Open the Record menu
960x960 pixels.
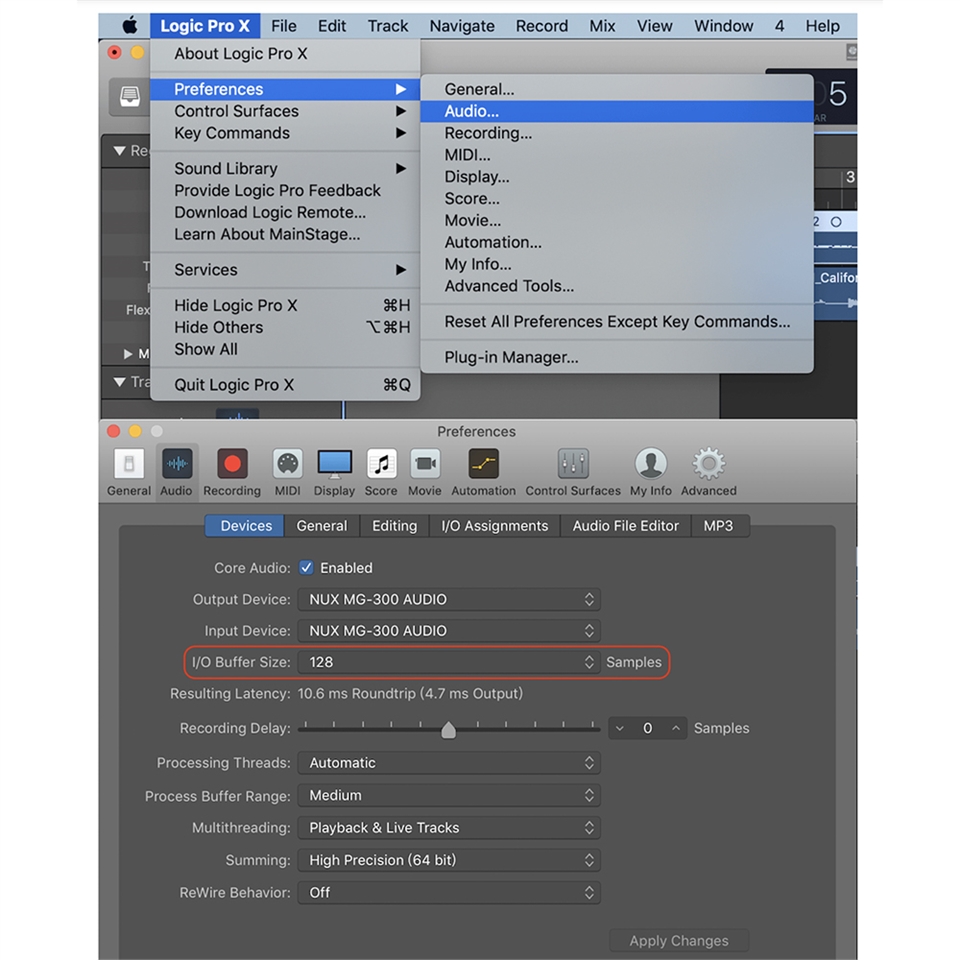tap(542, 26)
